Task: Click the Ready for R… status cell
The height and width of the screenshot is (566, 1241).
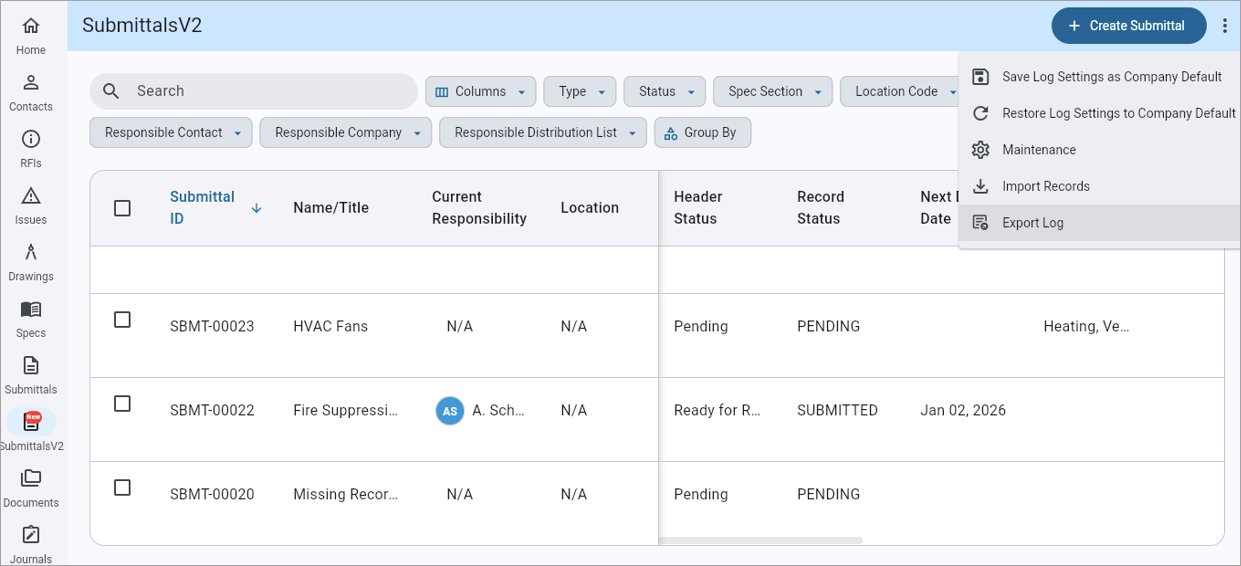Action: pyautogui.click(x=718, y=410)
